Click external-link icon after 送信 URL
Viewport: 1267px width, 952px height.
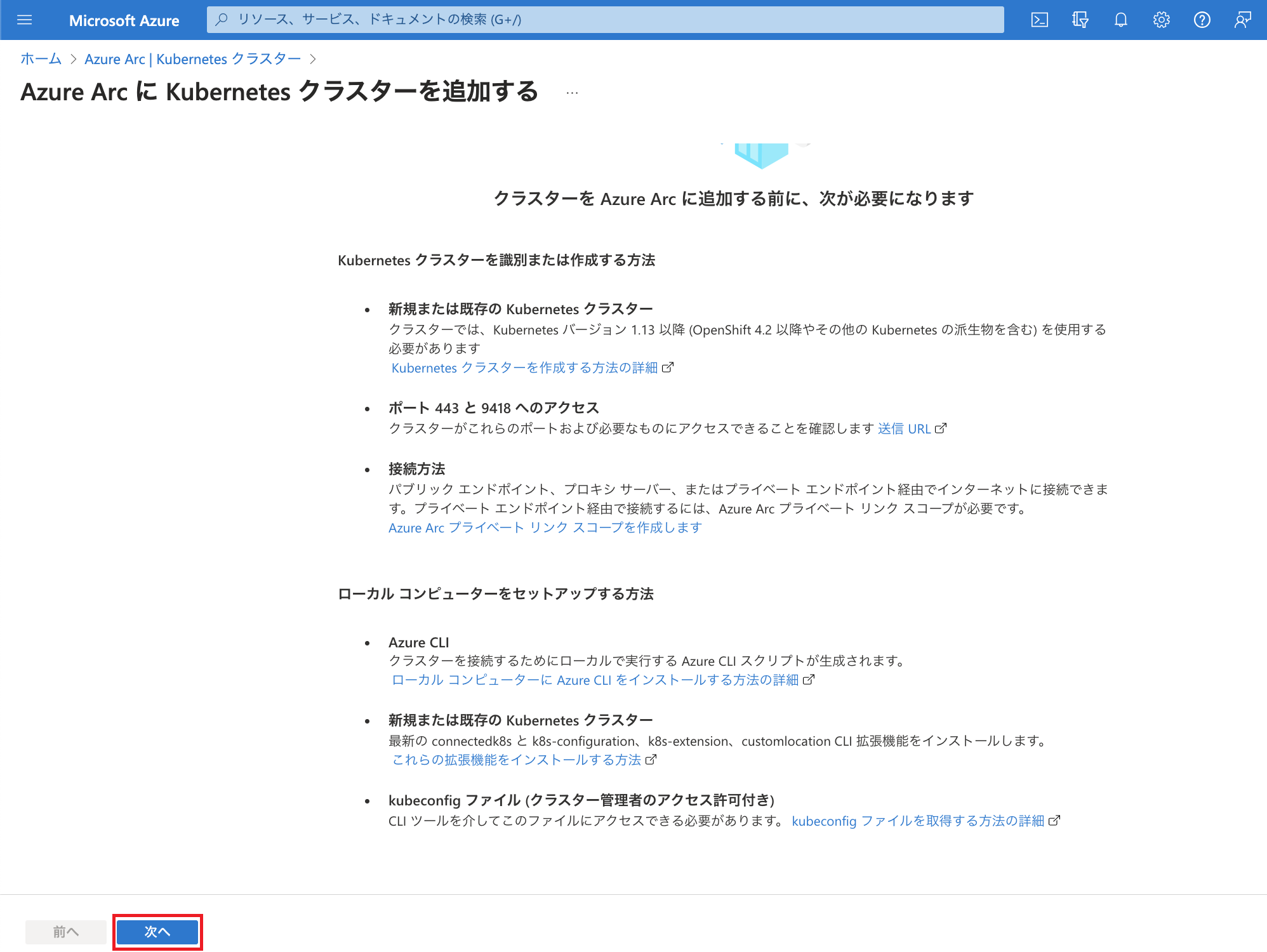pos(940,428)
